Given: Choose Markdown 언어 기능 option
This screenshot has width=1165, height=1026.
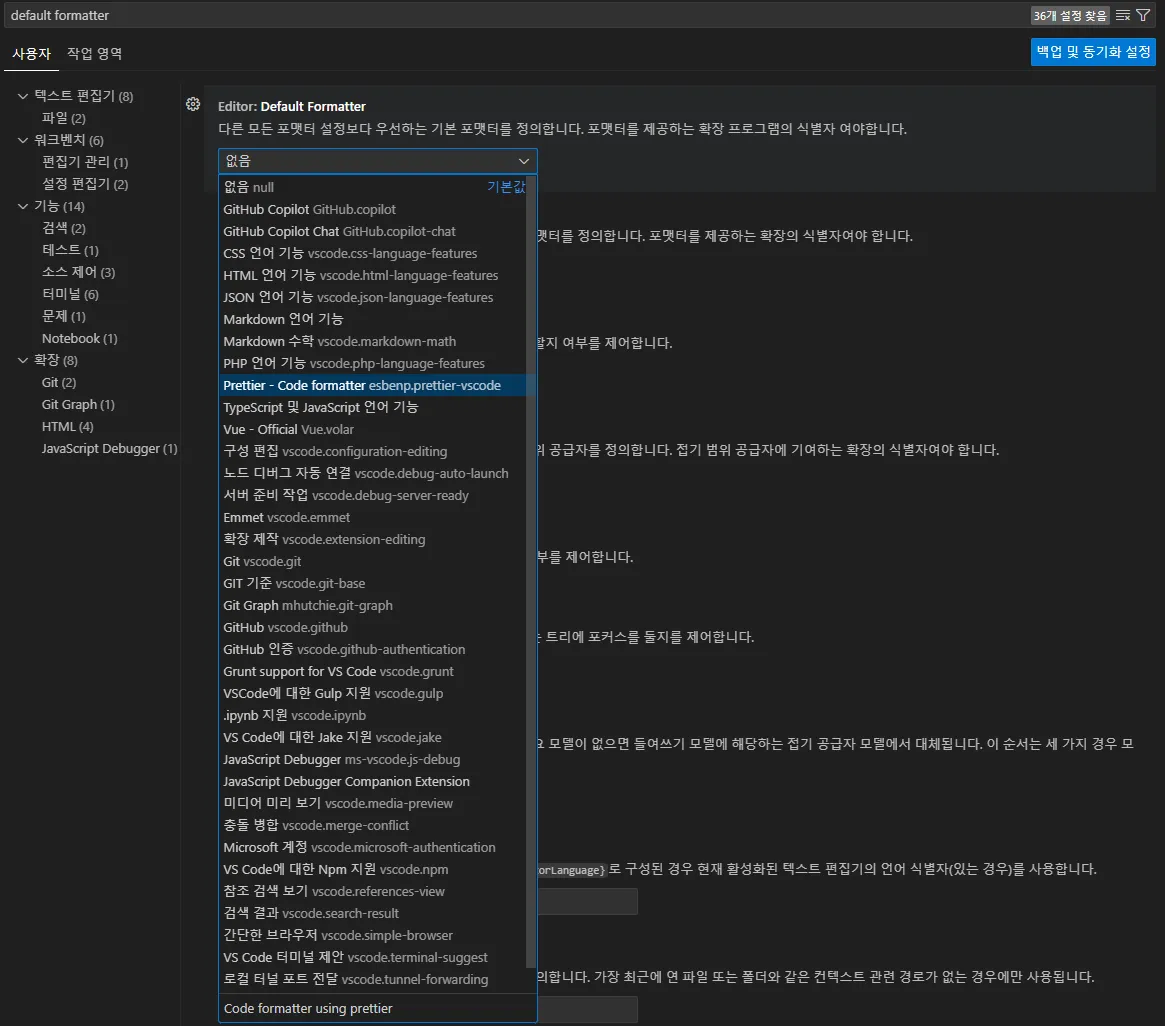Looking at the screenshot, I should coord(373,319).
